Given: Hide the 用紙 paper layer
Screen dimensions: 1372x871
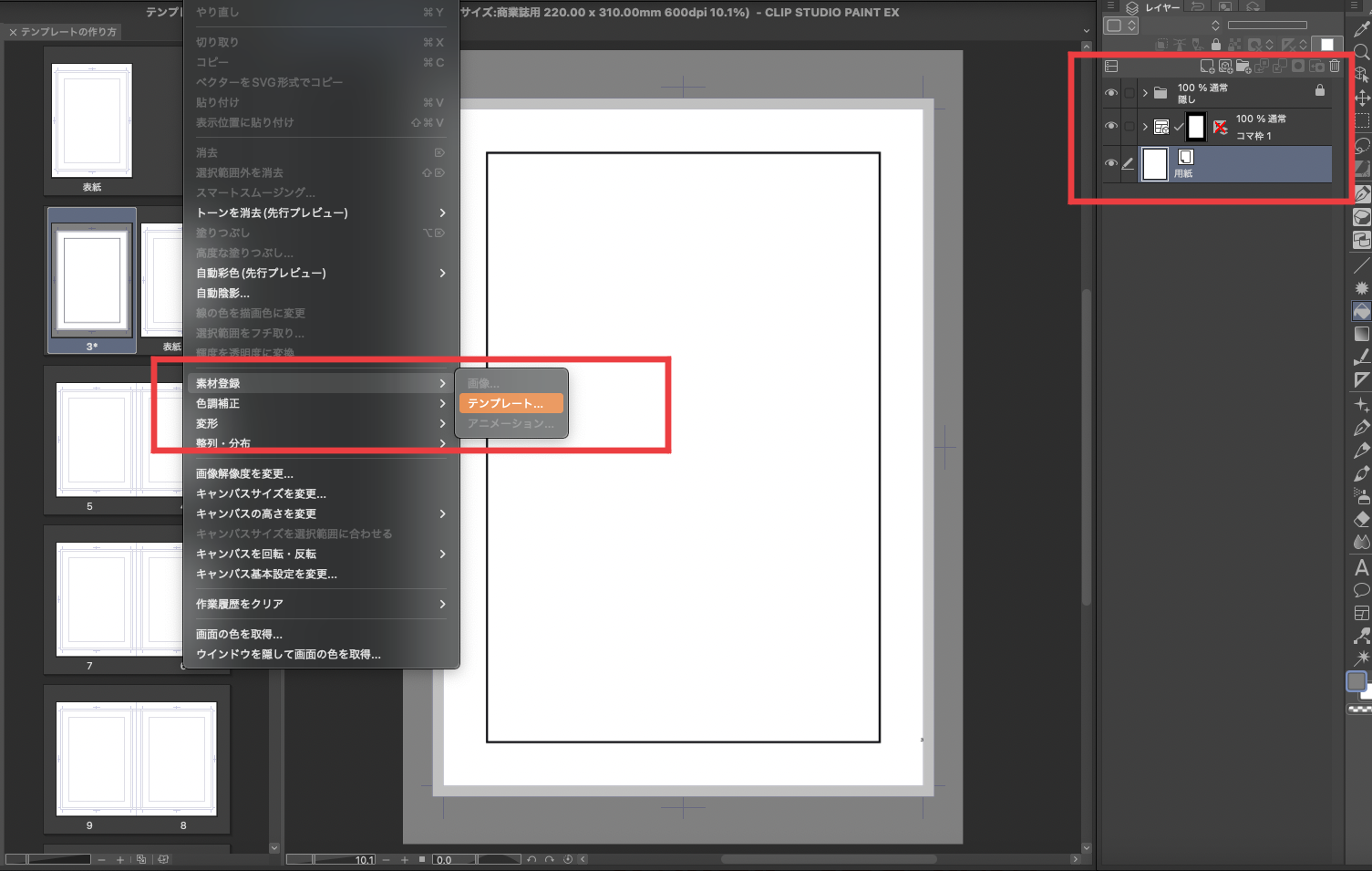Looking at the screenshot, I should coord(1110,163).
